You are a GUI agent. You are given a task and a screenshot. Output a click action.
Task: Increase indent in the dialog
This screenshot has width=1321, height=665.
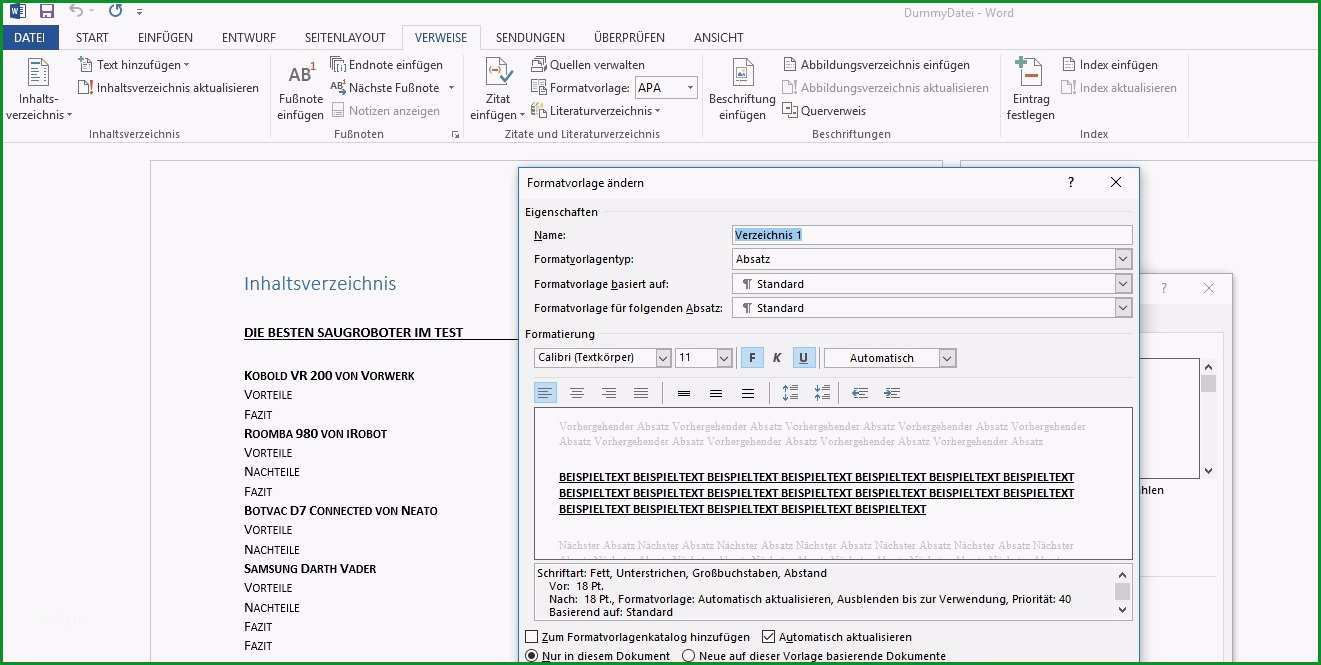click(892, 393)
